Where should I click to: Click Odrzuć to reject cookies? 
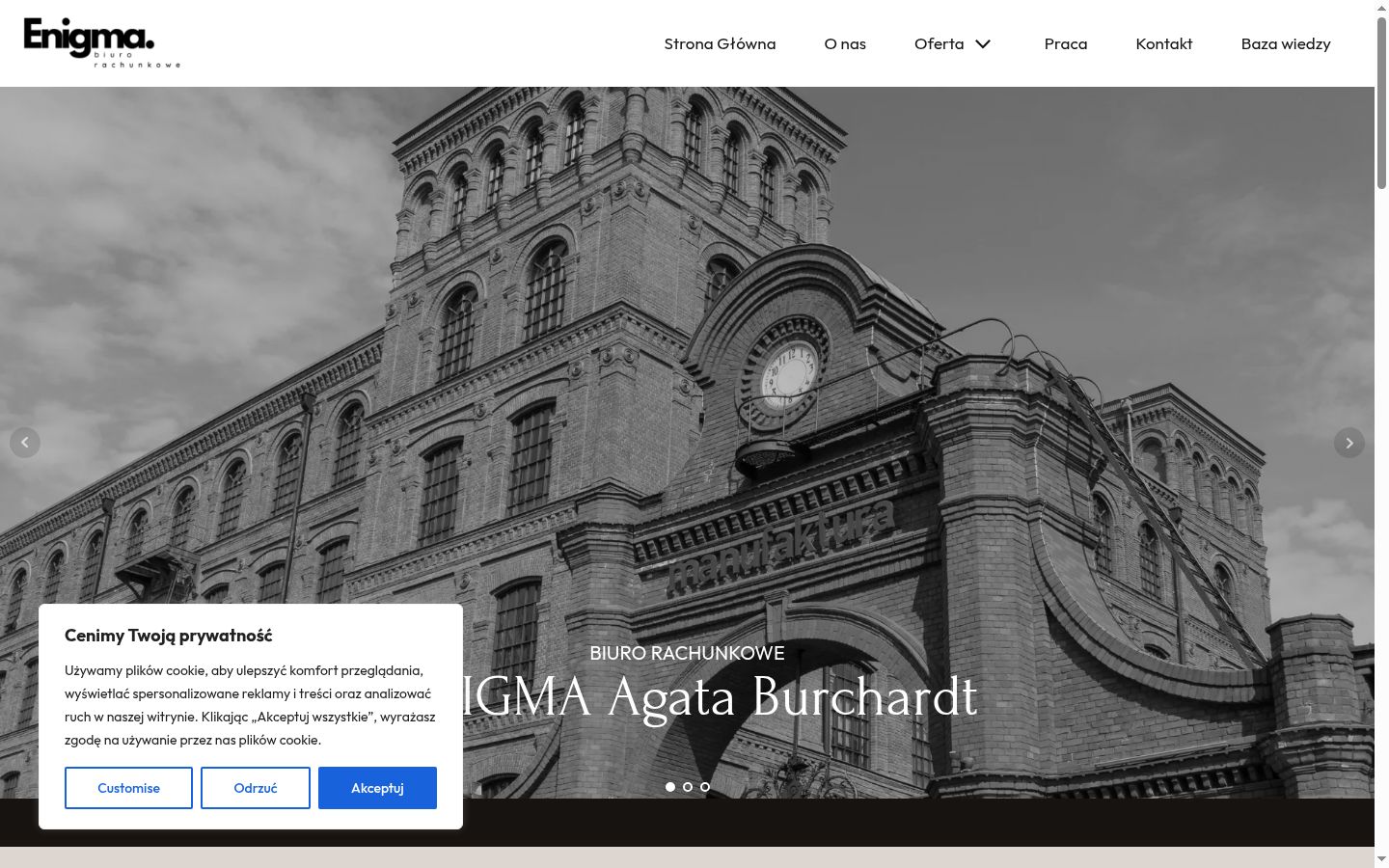pyautogui.click(x=256, y=788)
